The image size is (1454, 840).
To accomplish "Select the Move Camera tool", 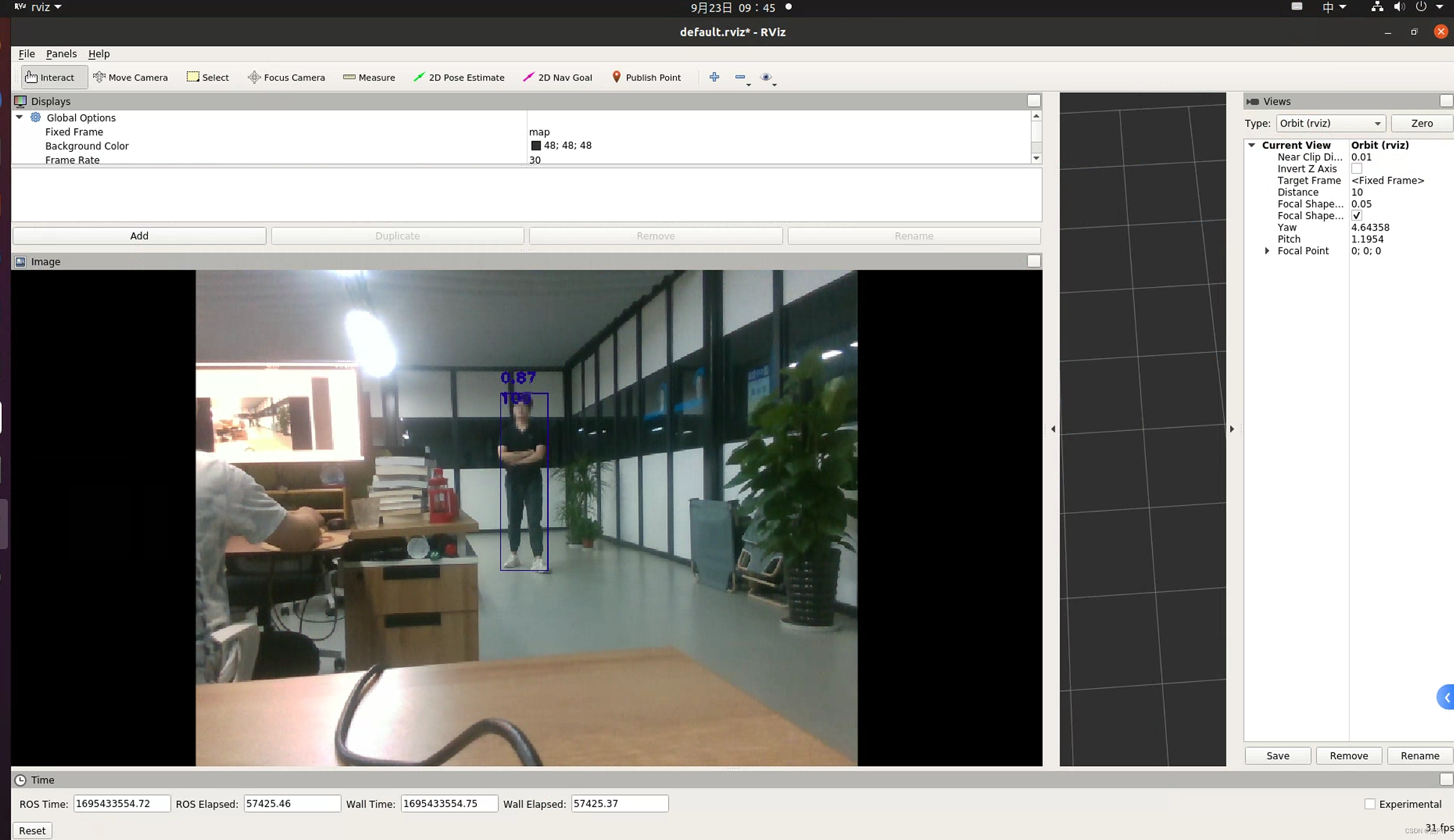I will 130,77.
